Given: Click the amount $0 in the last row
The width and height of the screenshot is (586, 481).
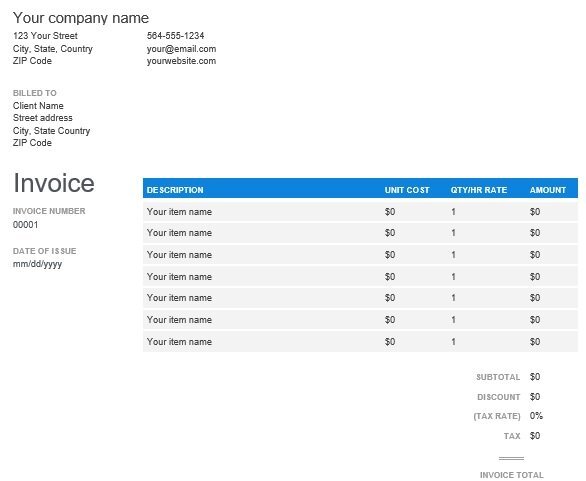Looking at the screenshot, I should (535, 342).
